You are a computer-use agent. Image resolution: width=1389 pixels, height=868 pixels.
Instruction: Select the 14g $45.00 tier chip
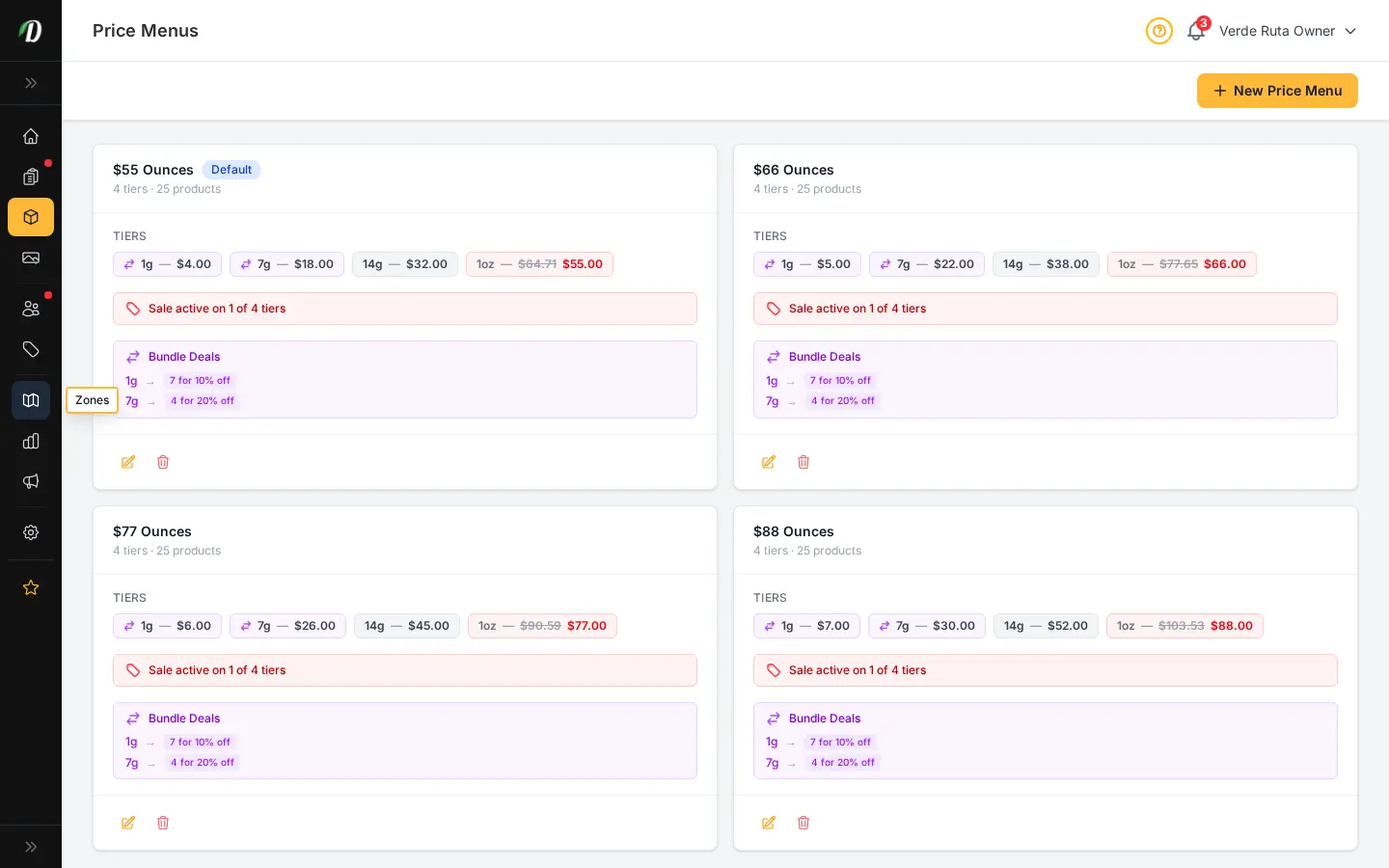click(x=407, y=626)
